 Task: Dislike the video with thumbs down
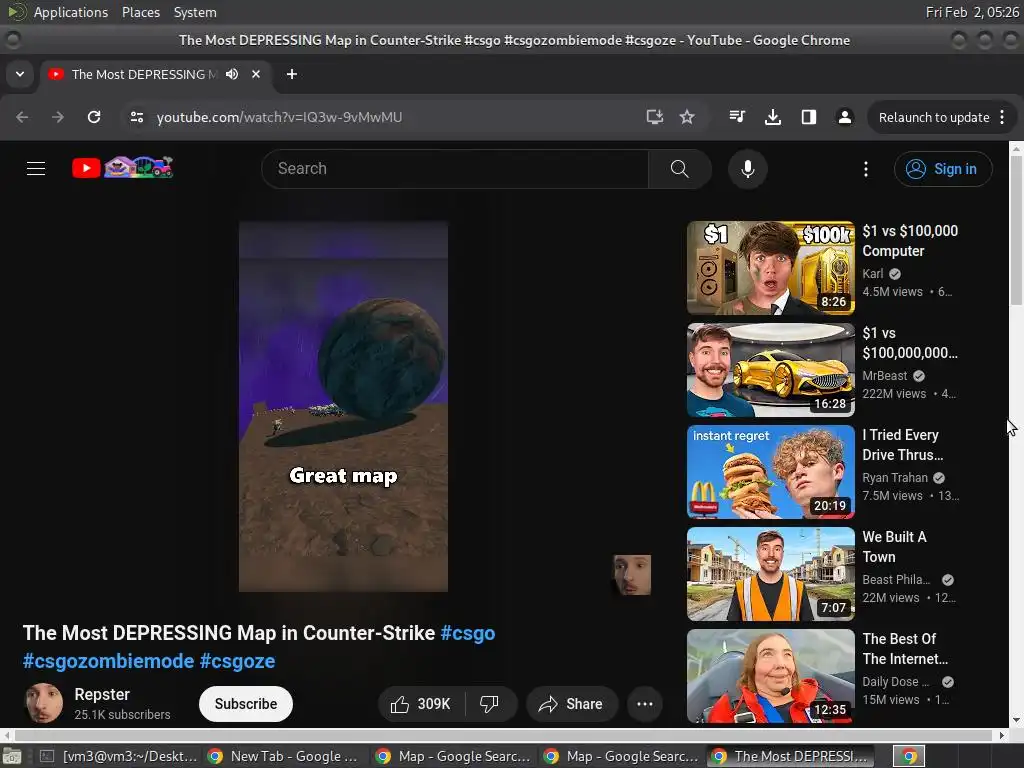pos(489,704)
